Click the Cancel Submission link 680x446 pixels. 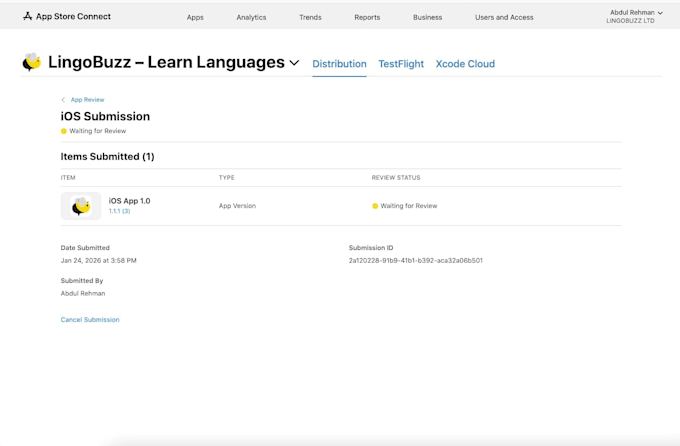(90, 320)
